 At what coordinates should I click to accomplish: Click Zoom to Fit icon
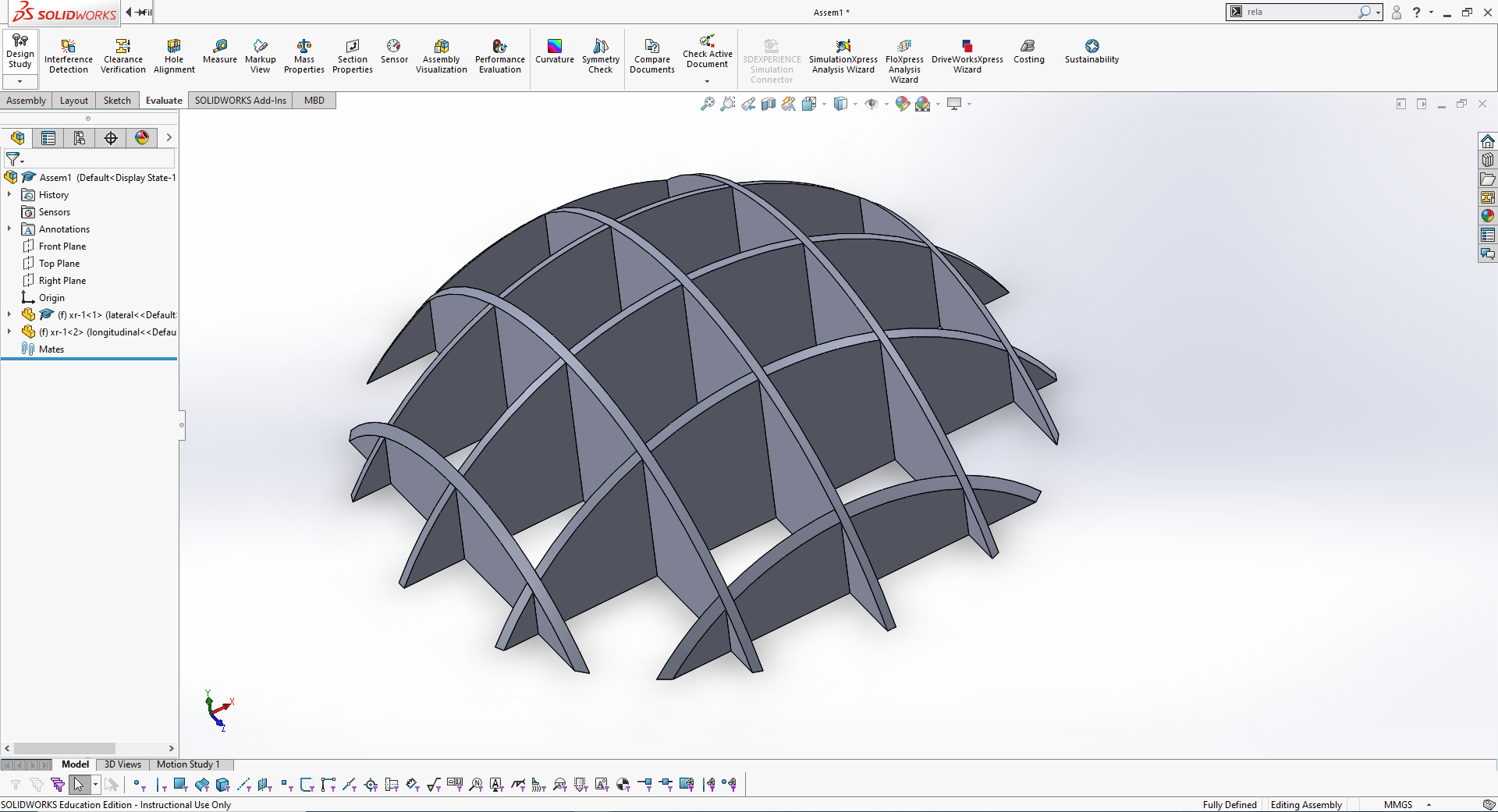(708, 104)
